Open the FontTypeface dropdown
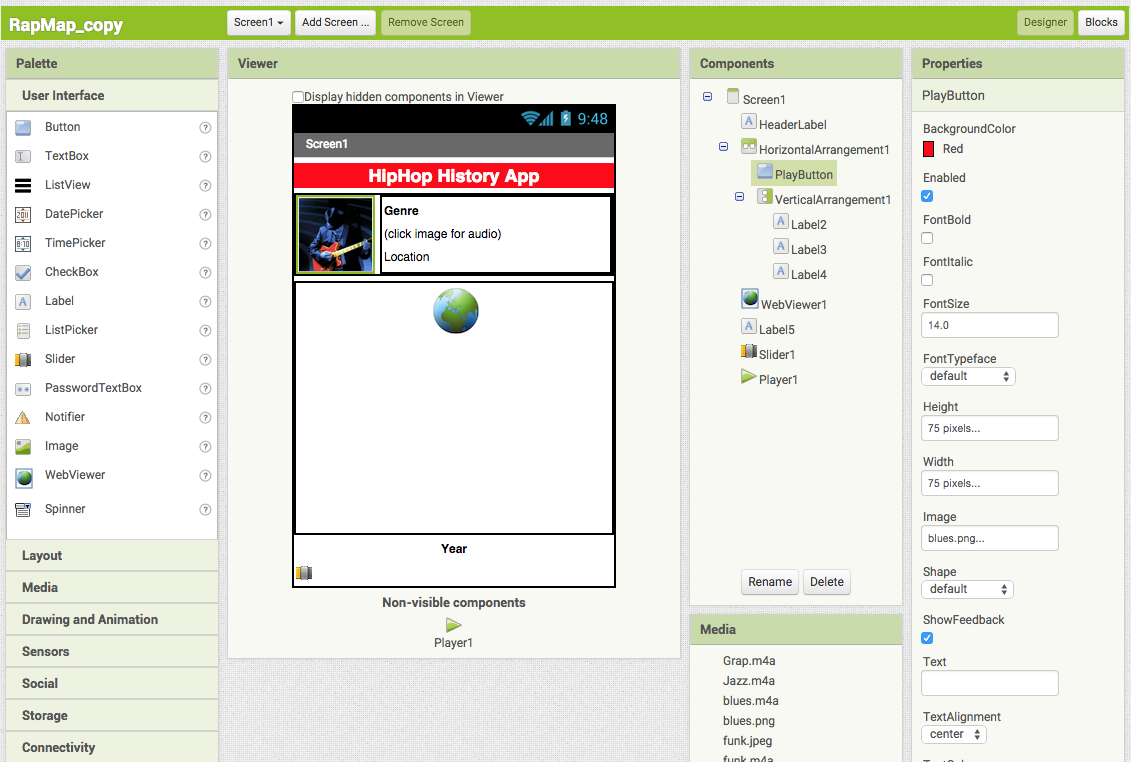 (968, 376)
